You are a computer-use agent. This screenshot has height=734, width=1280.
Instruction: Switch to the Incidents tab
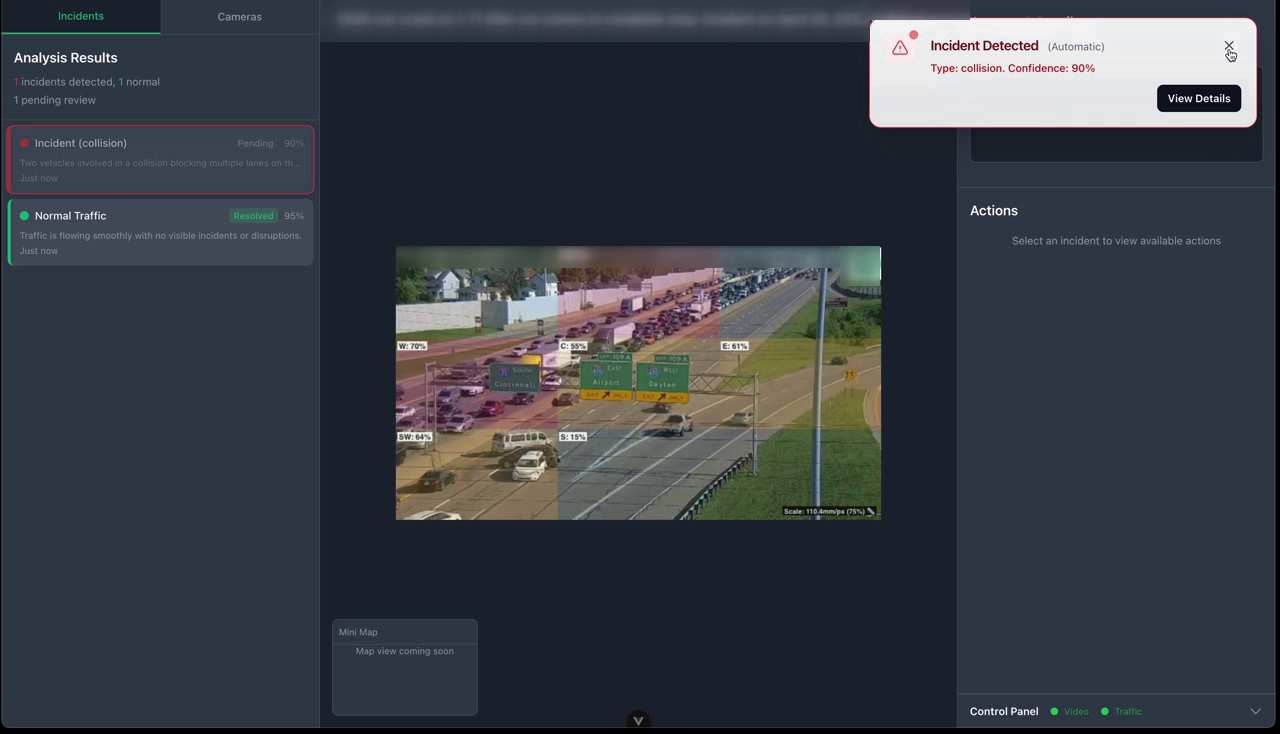pyautogui.click(x=81, y=16)
